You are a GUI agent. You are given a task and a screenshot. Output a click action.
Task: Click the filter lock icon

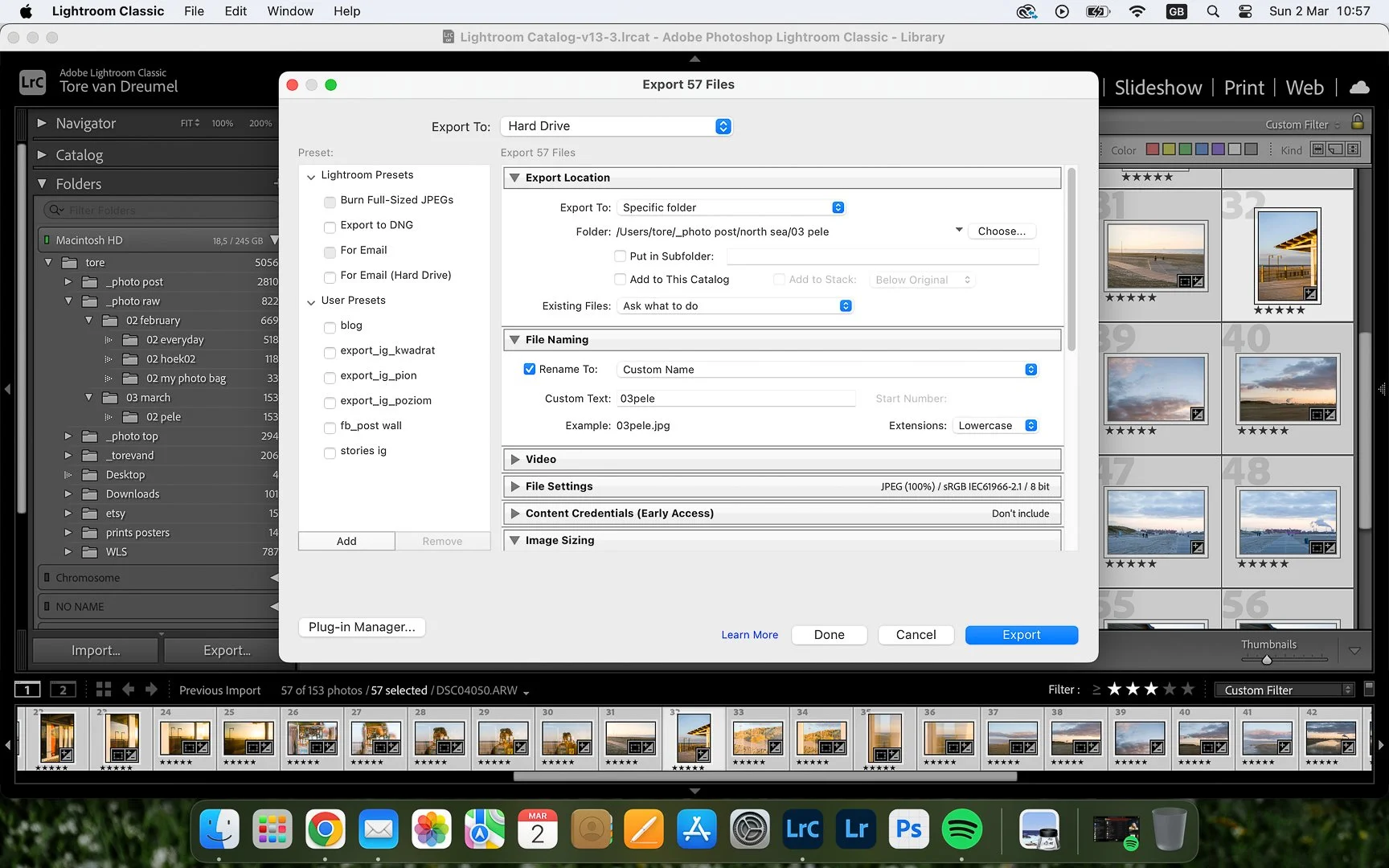tap(1358, 122)
